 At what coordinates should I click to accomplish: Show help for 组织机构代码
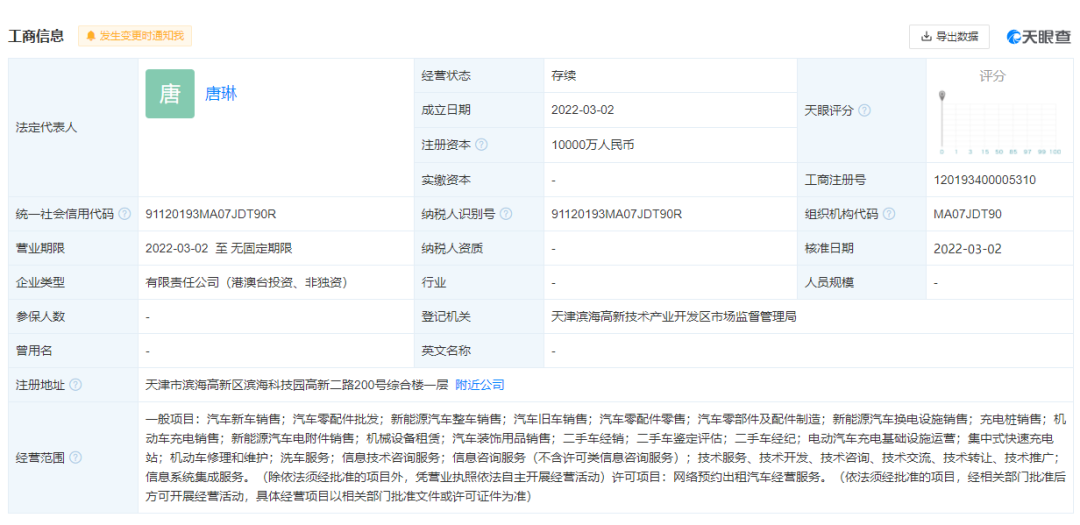889,214
